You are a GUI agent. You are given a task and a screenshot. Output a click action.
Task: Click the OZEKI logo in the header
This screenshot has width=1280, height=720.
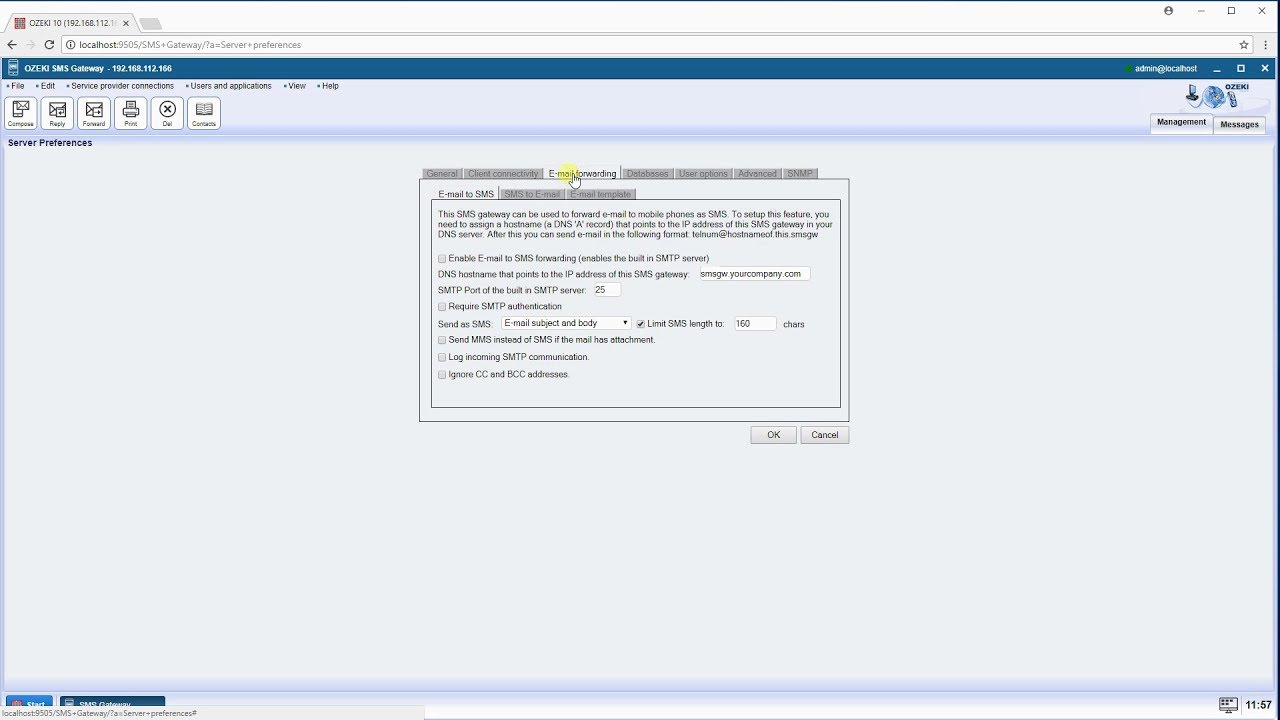[1218, 96]
